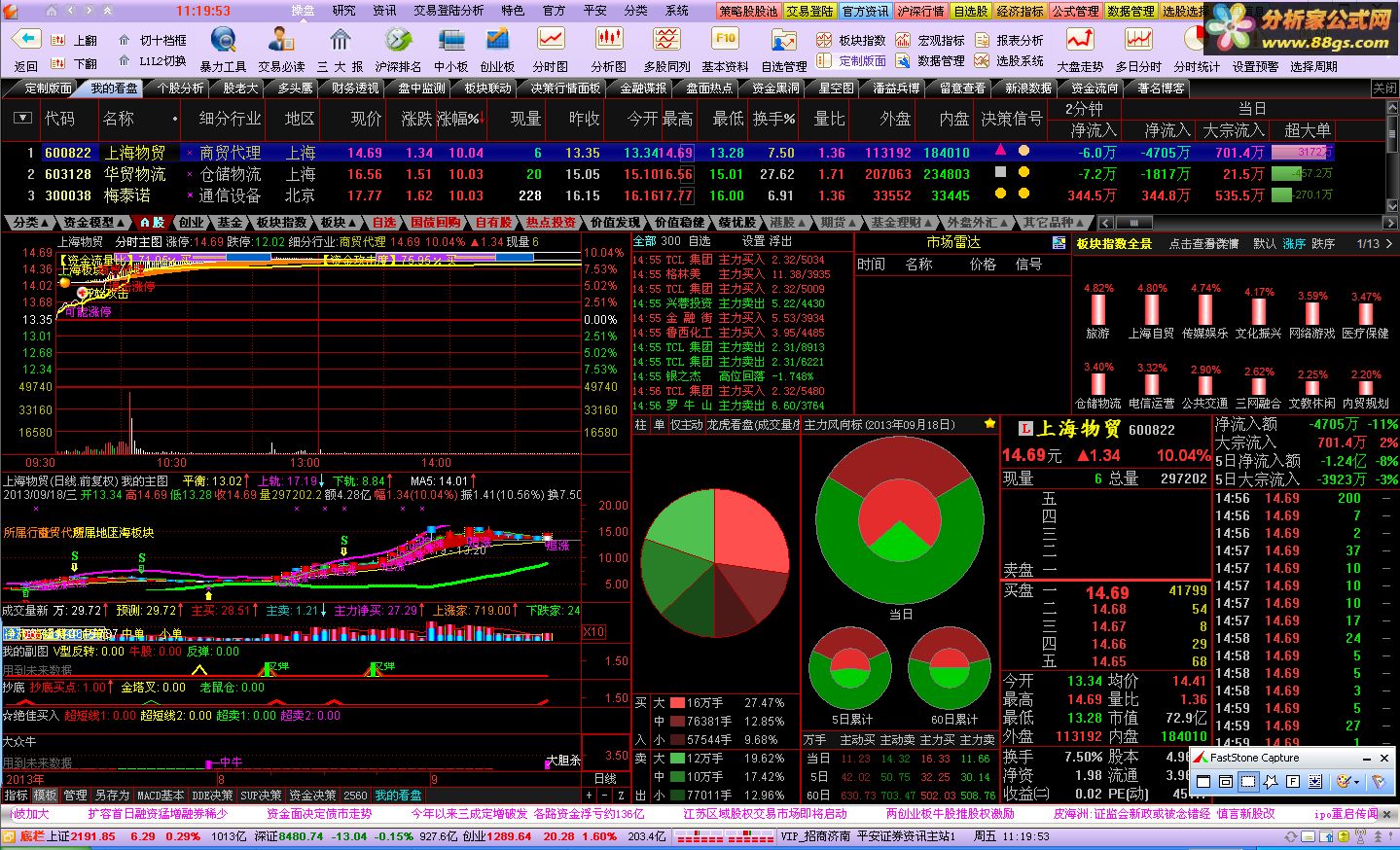
Task: Expand the 期货 dropdown tab
Action: pos(838,223)
